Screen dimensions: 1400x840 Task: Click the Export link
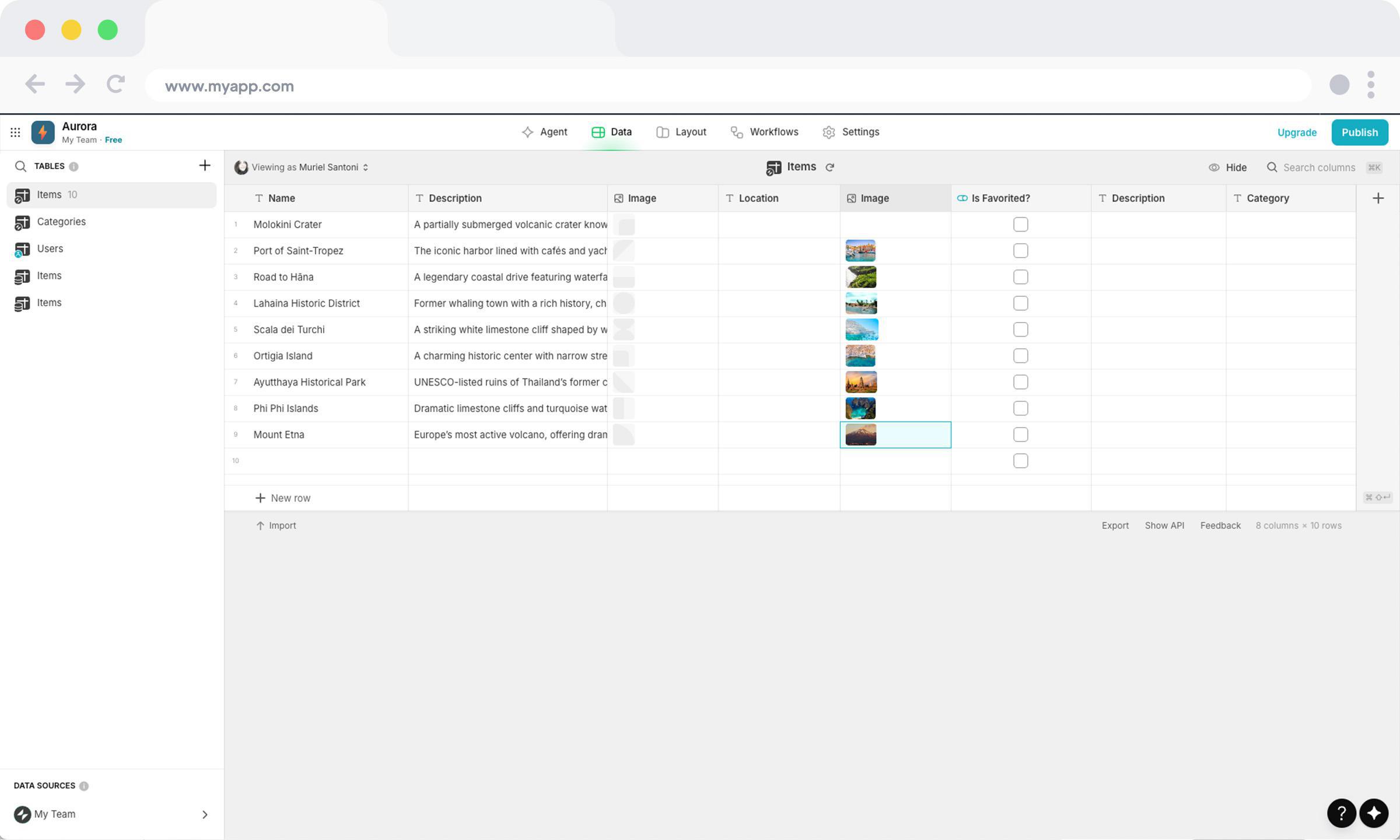[1115, 526]
